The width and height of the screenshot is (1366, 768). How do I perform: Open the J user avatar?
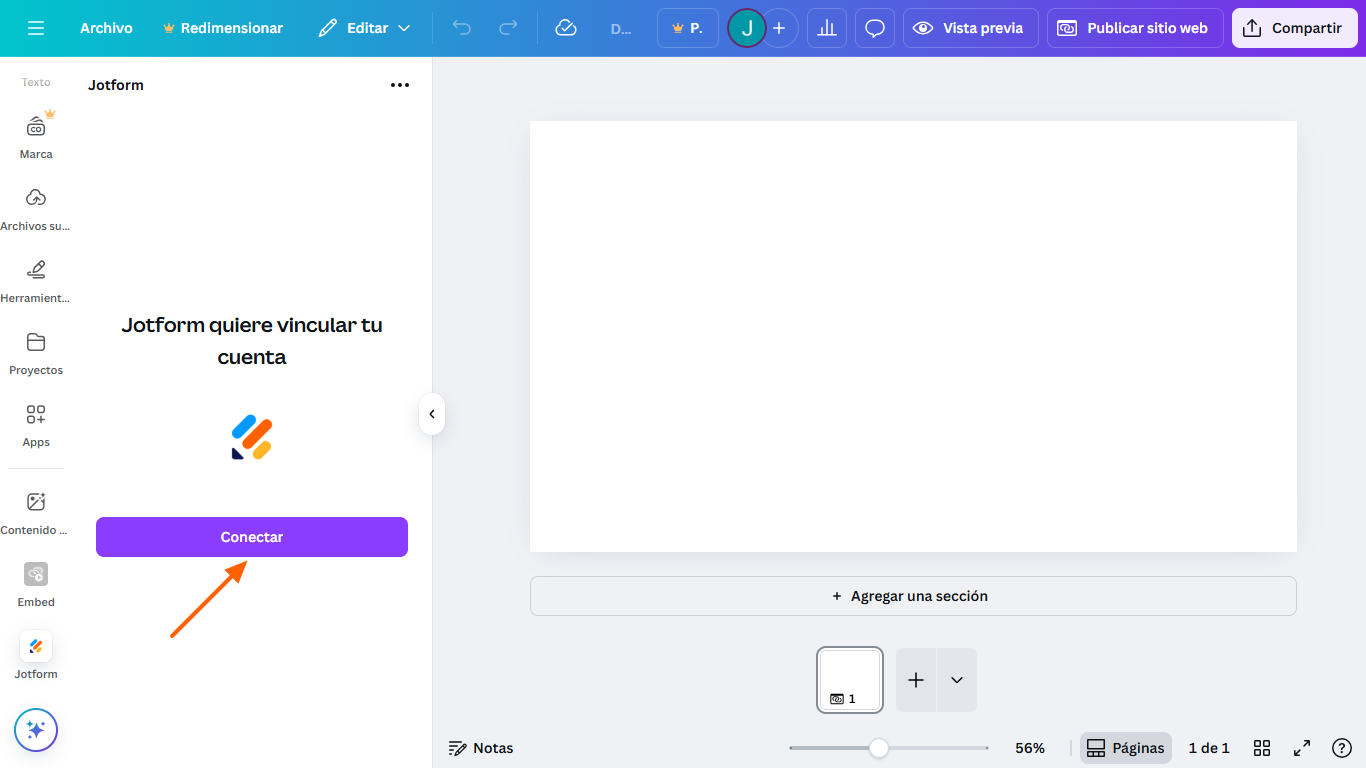point(746,28)
